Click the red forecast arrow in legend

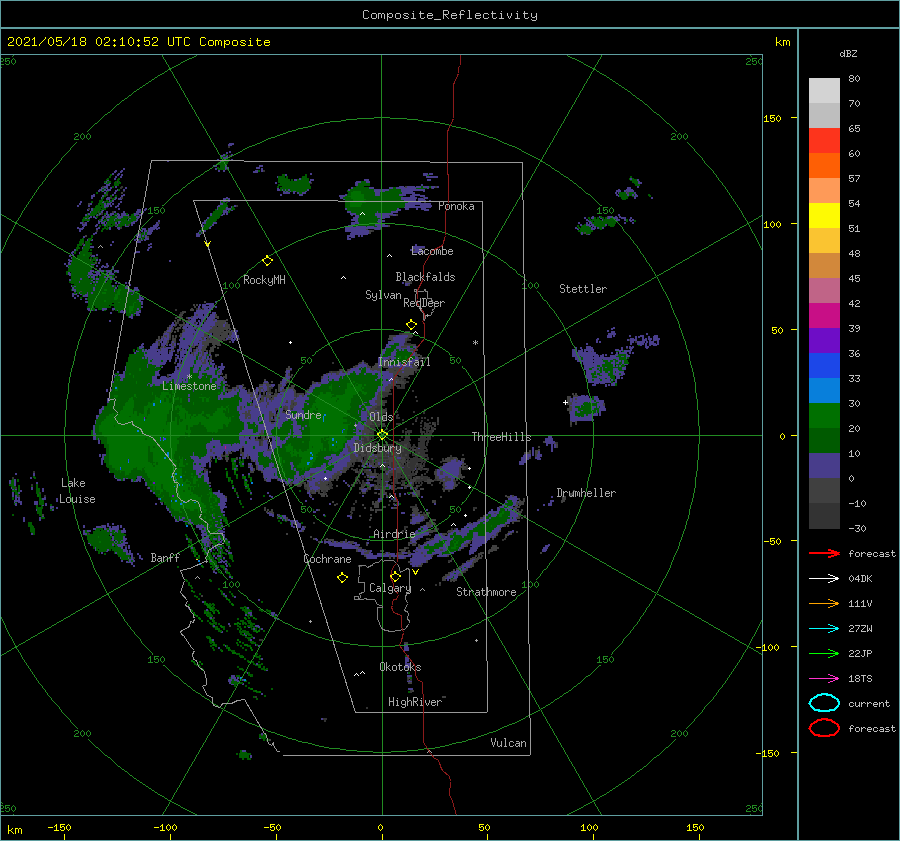(824, 553)
